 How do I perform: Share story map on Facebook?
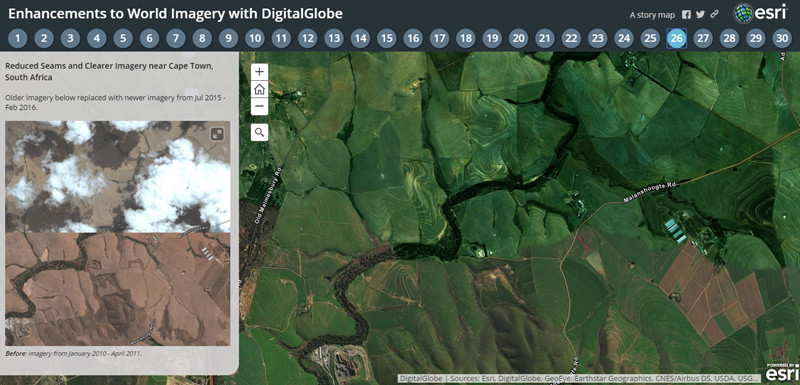686,15
